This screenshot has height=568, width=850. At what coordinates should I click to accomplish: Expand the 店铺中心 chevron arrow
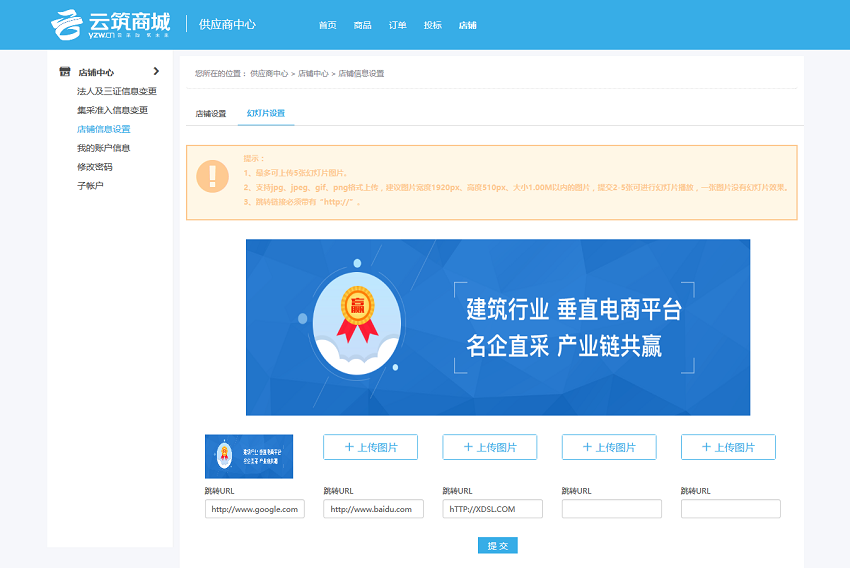(x=156, y=71)
